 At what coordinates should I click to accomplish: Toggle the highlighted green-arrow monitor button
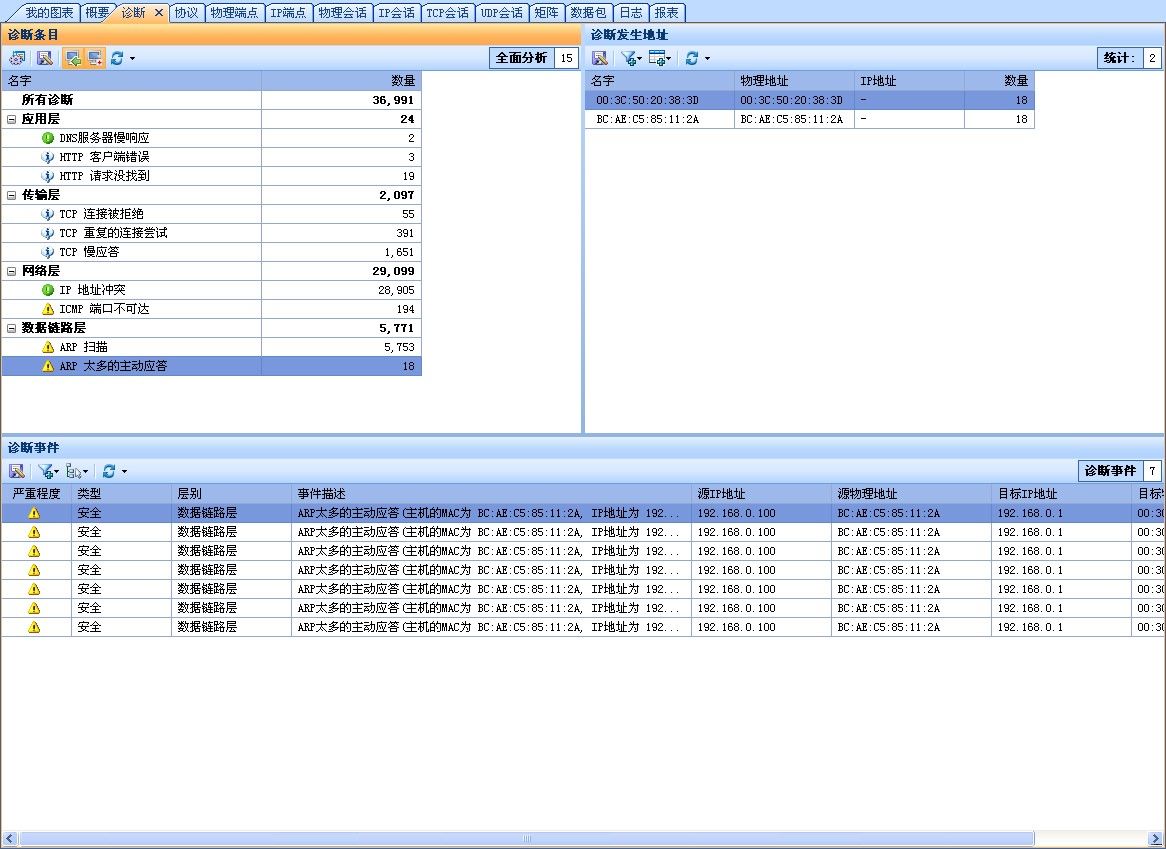click(73, 58)
